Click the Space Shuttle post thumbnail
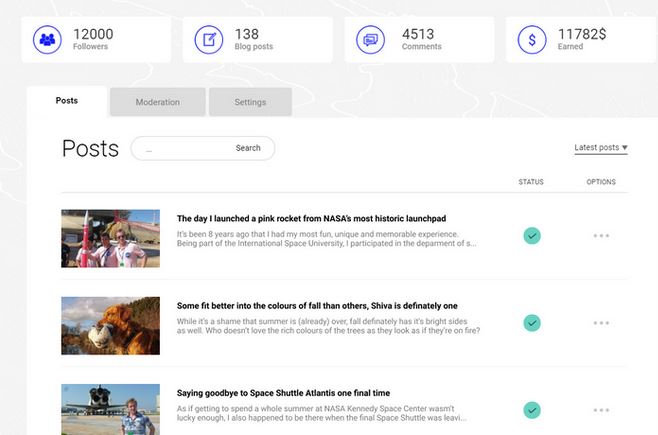This screenshot has height=435, width=658. [110, 409]
